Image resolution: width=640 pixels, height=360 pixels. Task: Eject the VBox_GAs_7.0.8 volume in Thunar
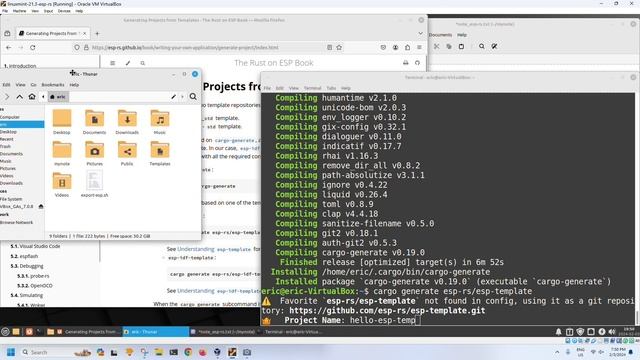coord(41,207)
